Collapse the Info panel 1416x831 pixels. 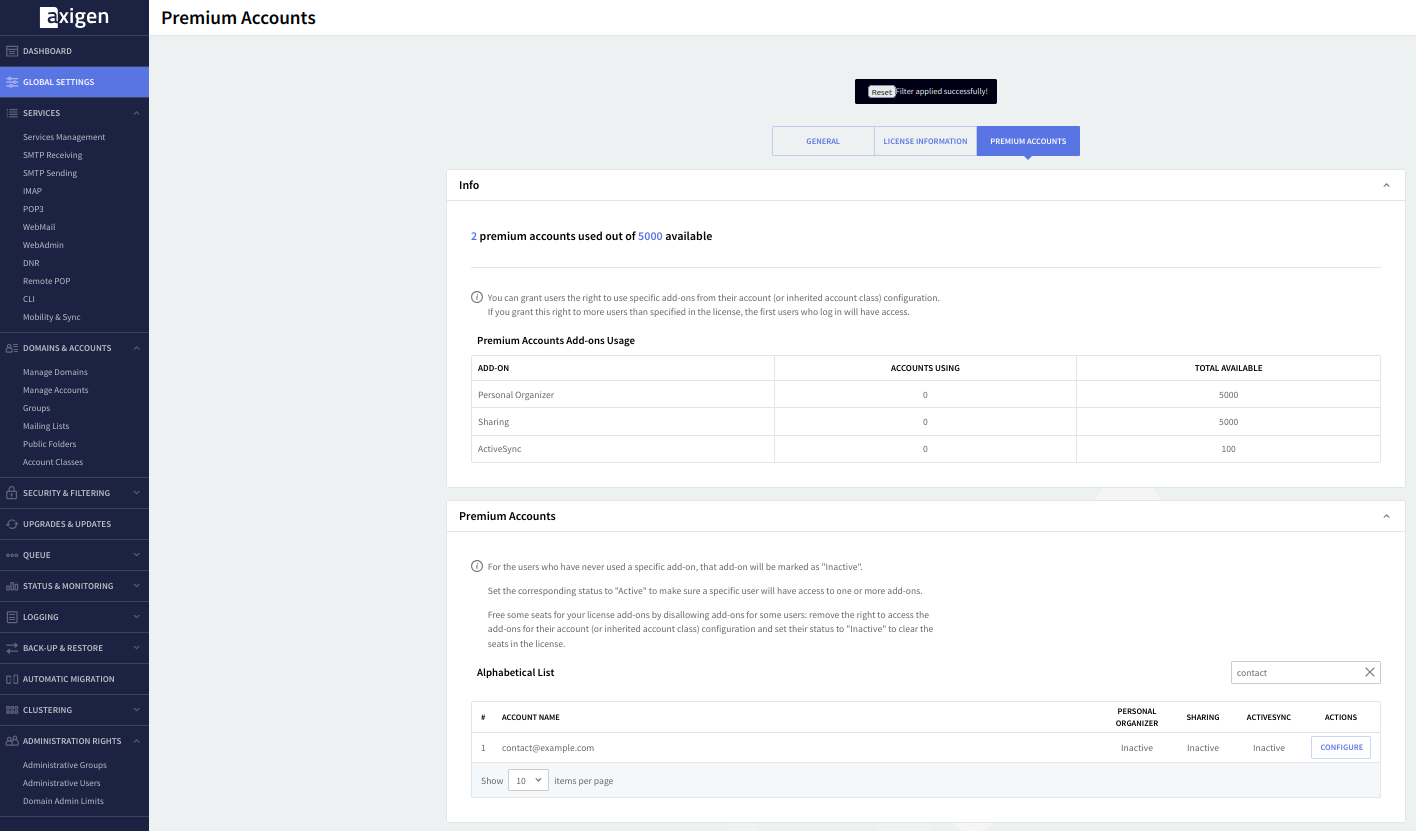pos(1386,186)
